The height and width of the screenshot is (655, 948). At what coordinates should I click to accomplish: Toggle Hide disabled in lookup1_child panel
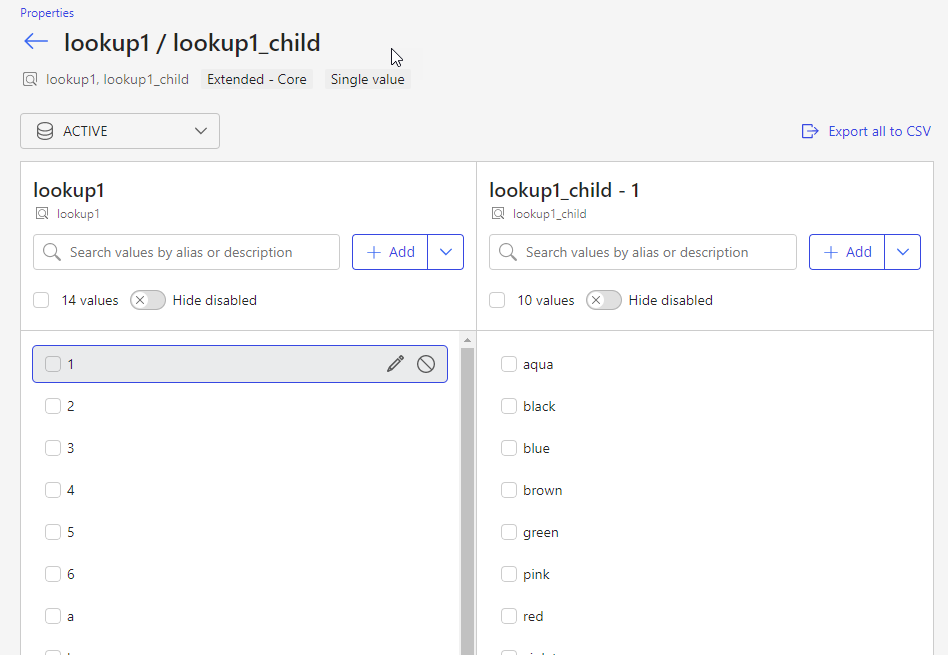604,300
